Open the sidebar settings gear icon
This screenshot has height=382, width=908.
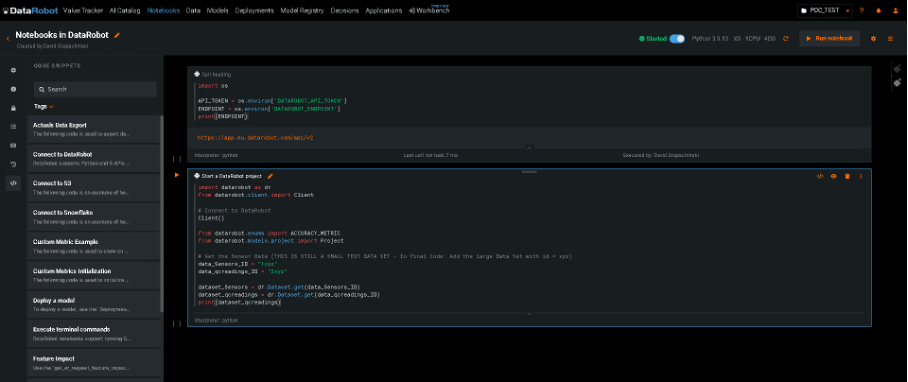[x=13, y=71]
